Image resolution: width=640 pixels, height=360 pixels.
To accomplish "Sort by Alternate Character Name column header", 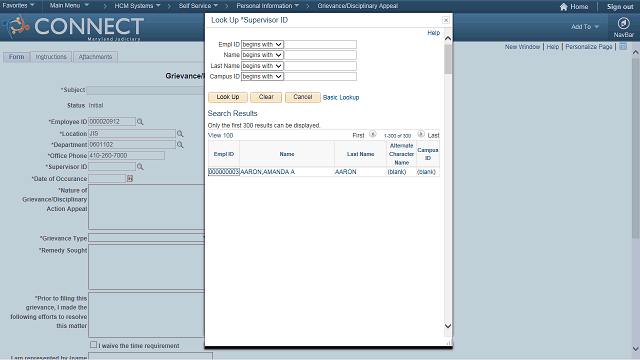I will tap(402, 154).
